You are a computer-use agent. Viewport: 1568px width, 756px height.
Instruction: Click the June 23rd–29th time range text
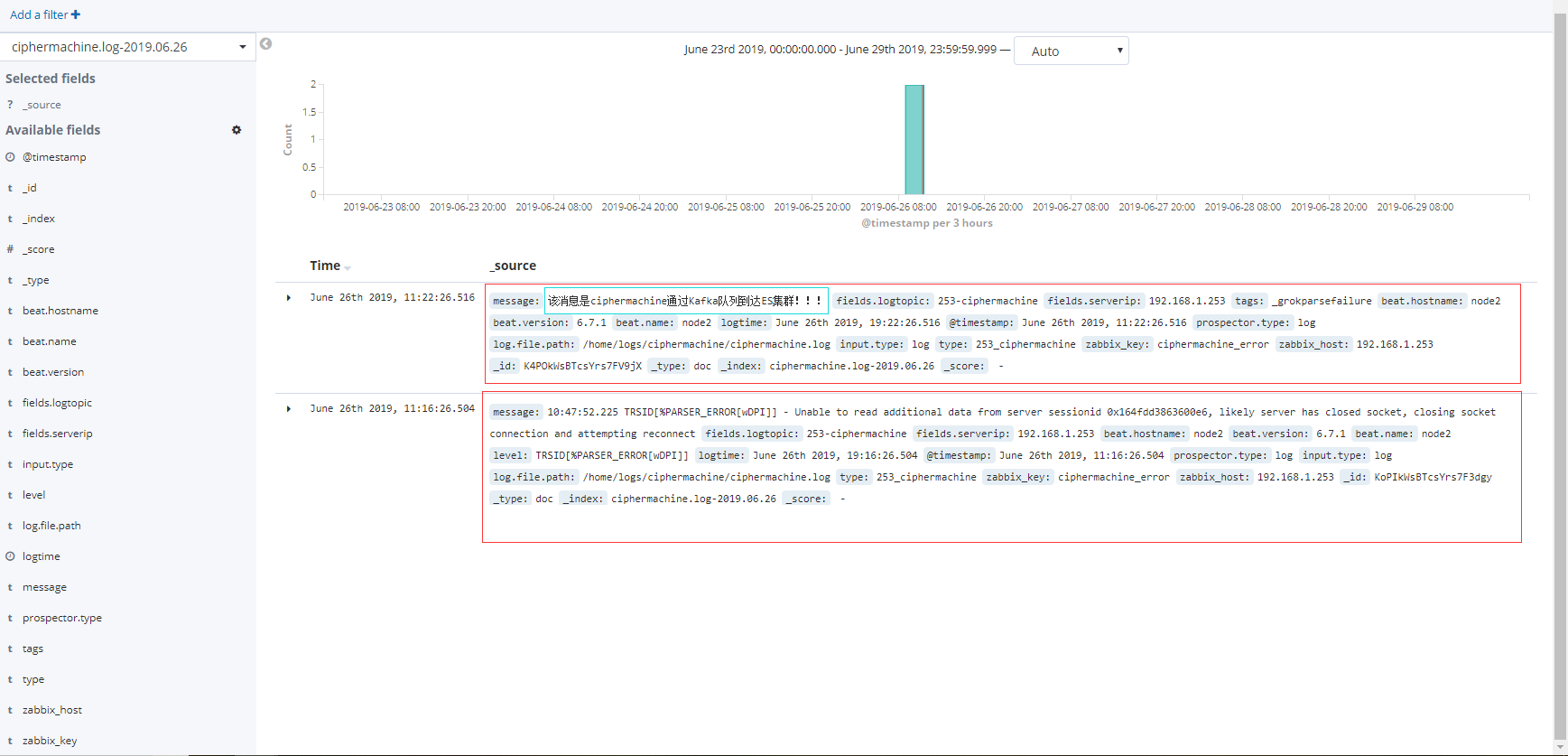coord(840,50)
